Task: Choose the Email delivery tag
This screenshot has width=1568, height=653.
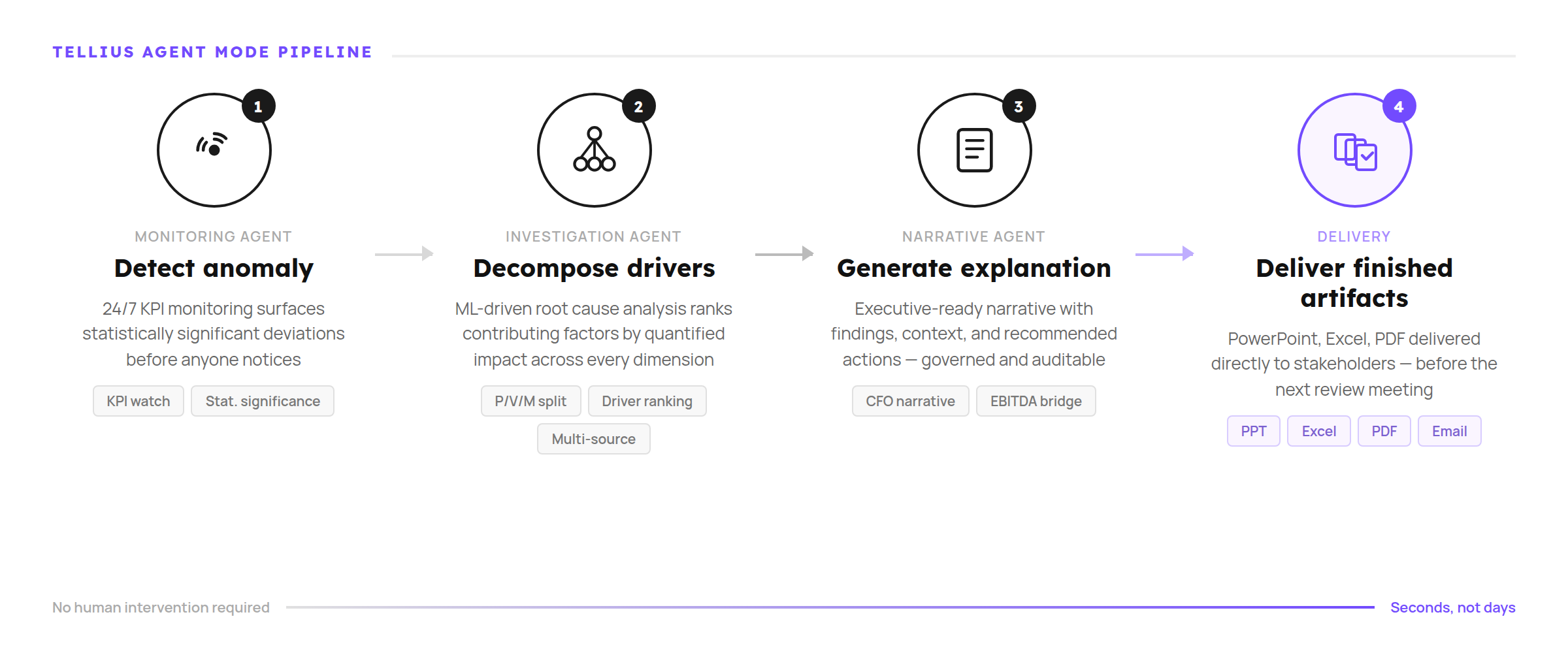Action: click(1450, 431)
